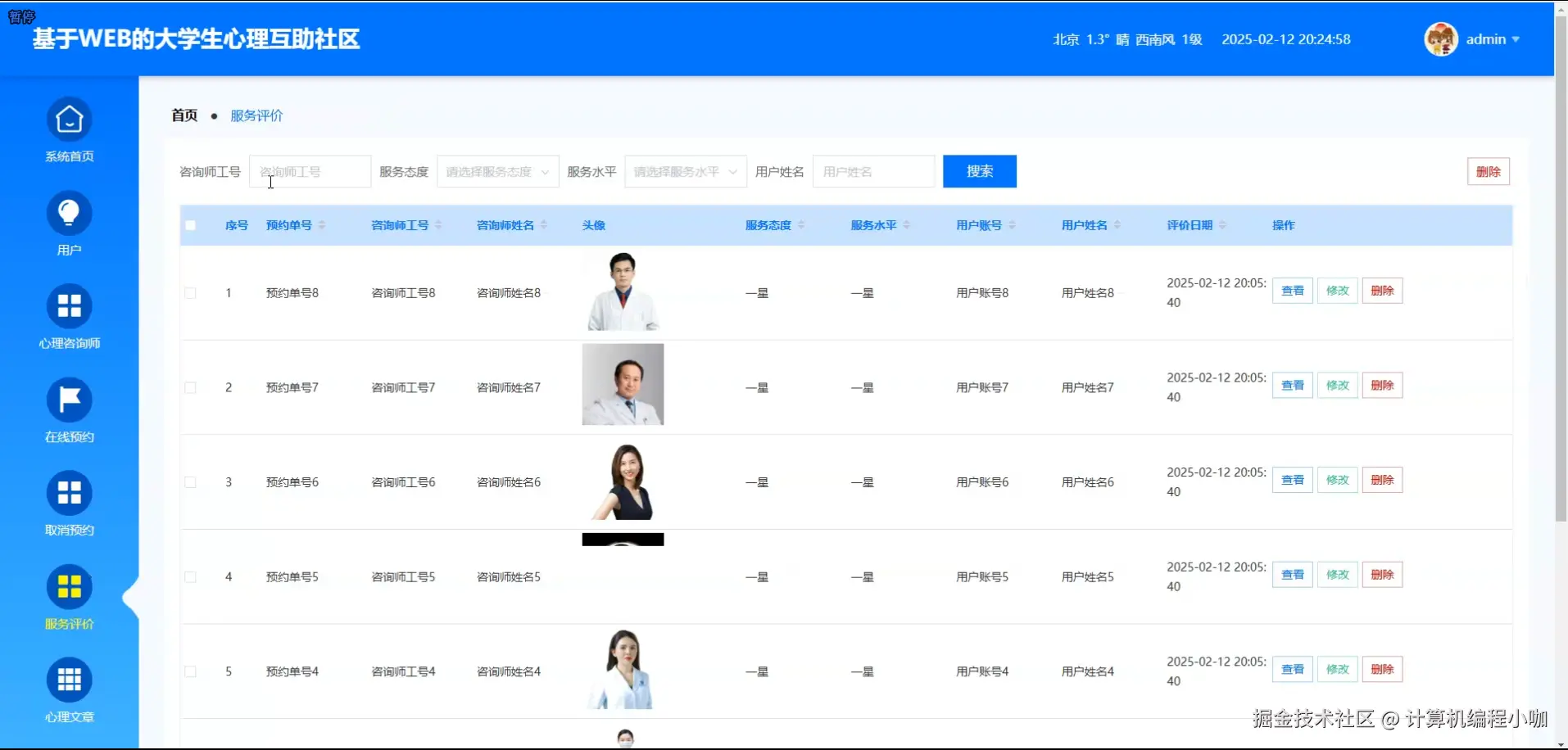This screenshot has width=1568, height=750.
Task: Open the 服务态度 dropdown
Action: coord(496,171)
